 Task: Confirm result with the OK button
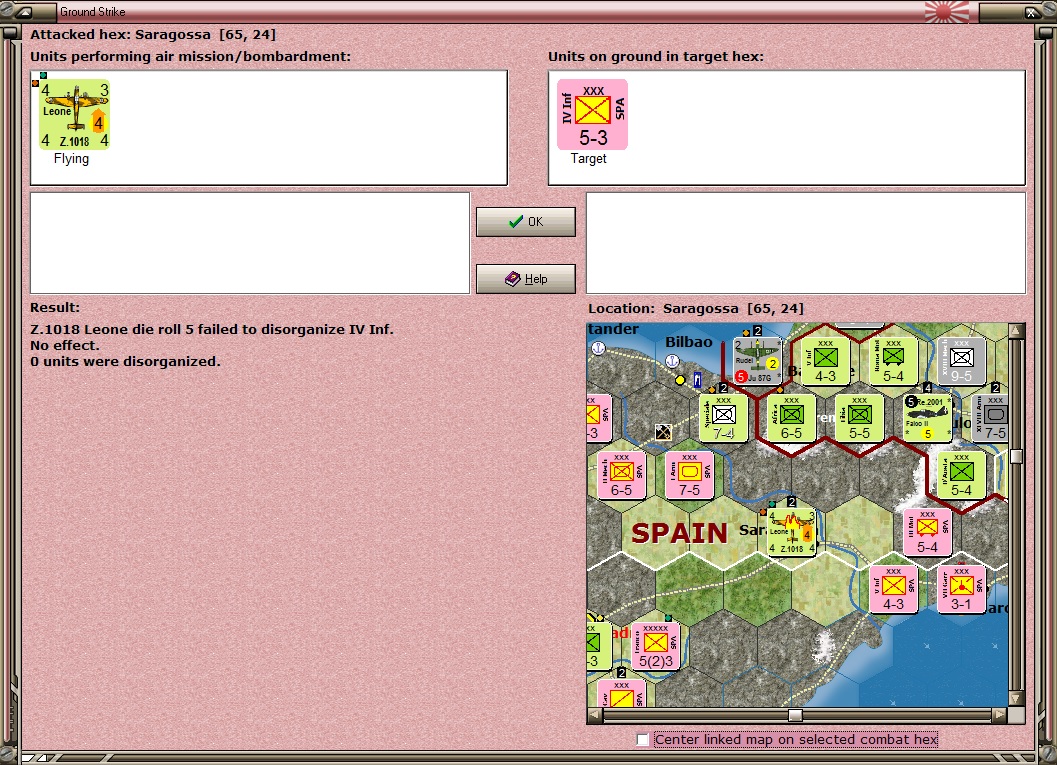[526, 222]
